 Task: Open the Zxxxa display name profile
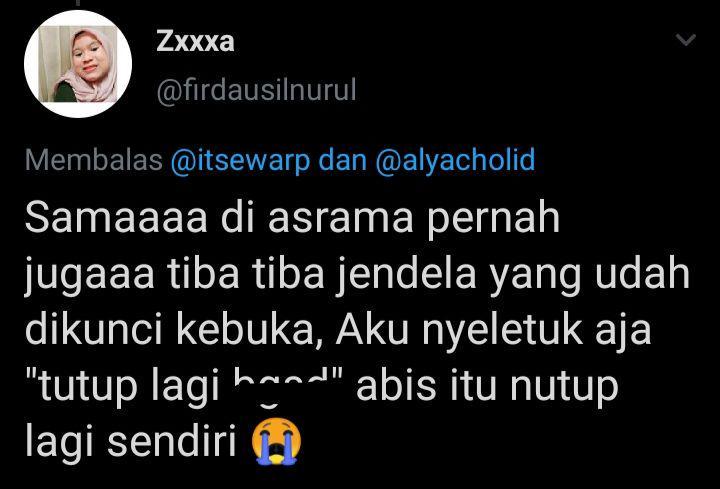click(195, 41)
